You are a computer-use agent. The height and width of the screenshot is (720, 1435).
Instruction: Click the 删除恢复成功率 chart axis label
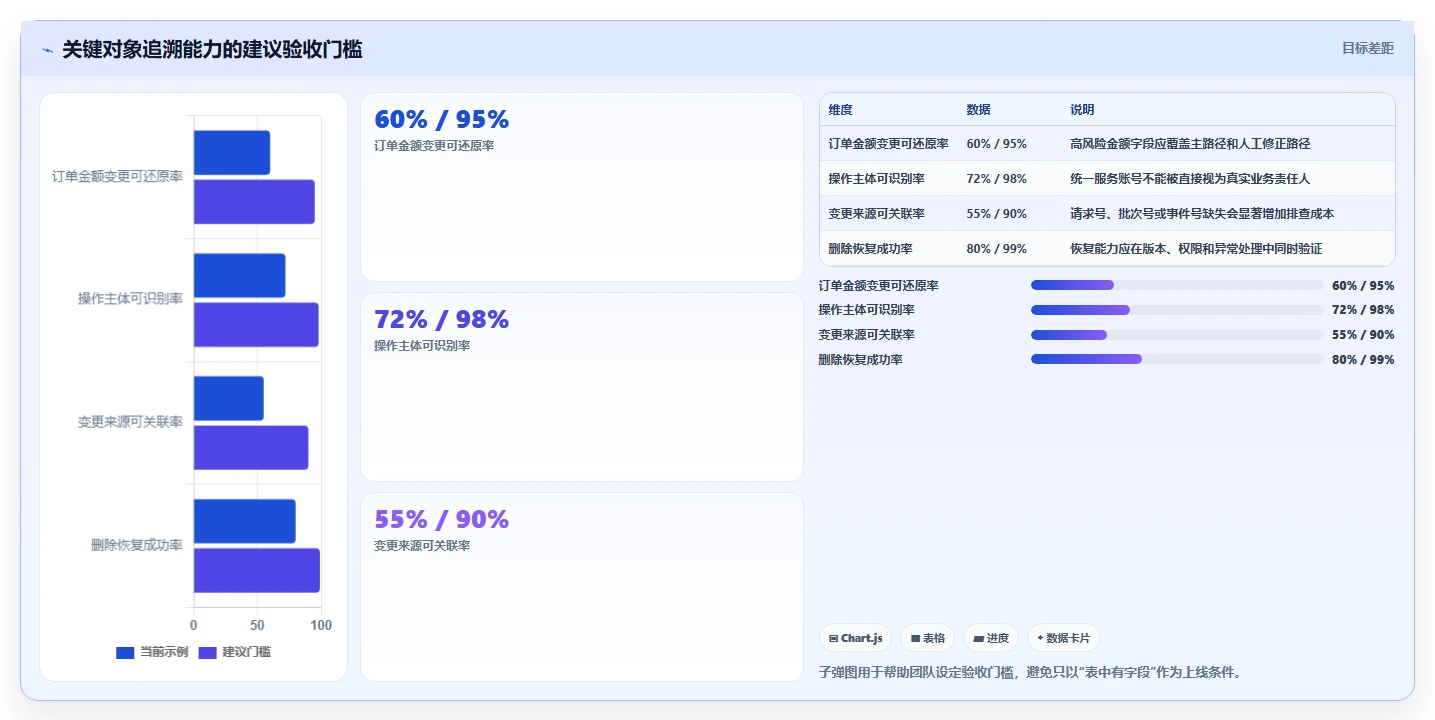(x=137, y=545)
